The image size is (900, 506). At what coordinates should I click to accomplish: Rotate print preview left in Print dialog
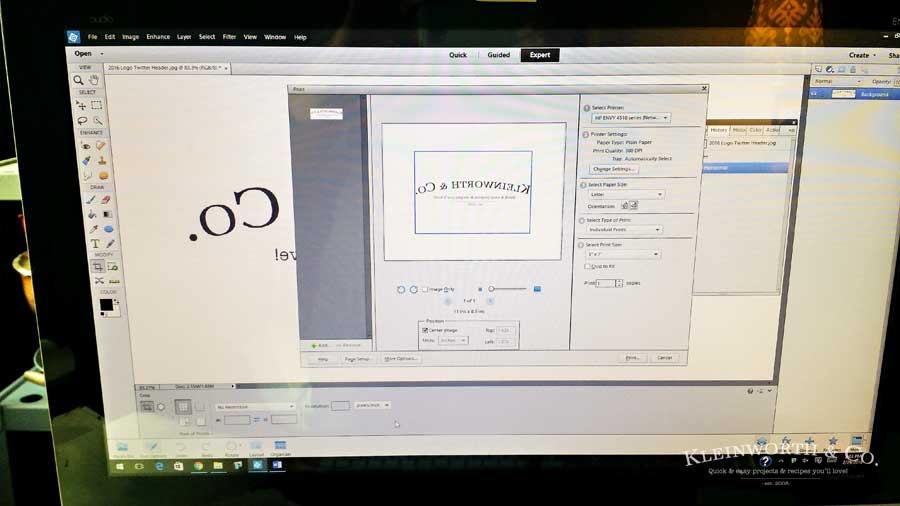click(401, 289)
